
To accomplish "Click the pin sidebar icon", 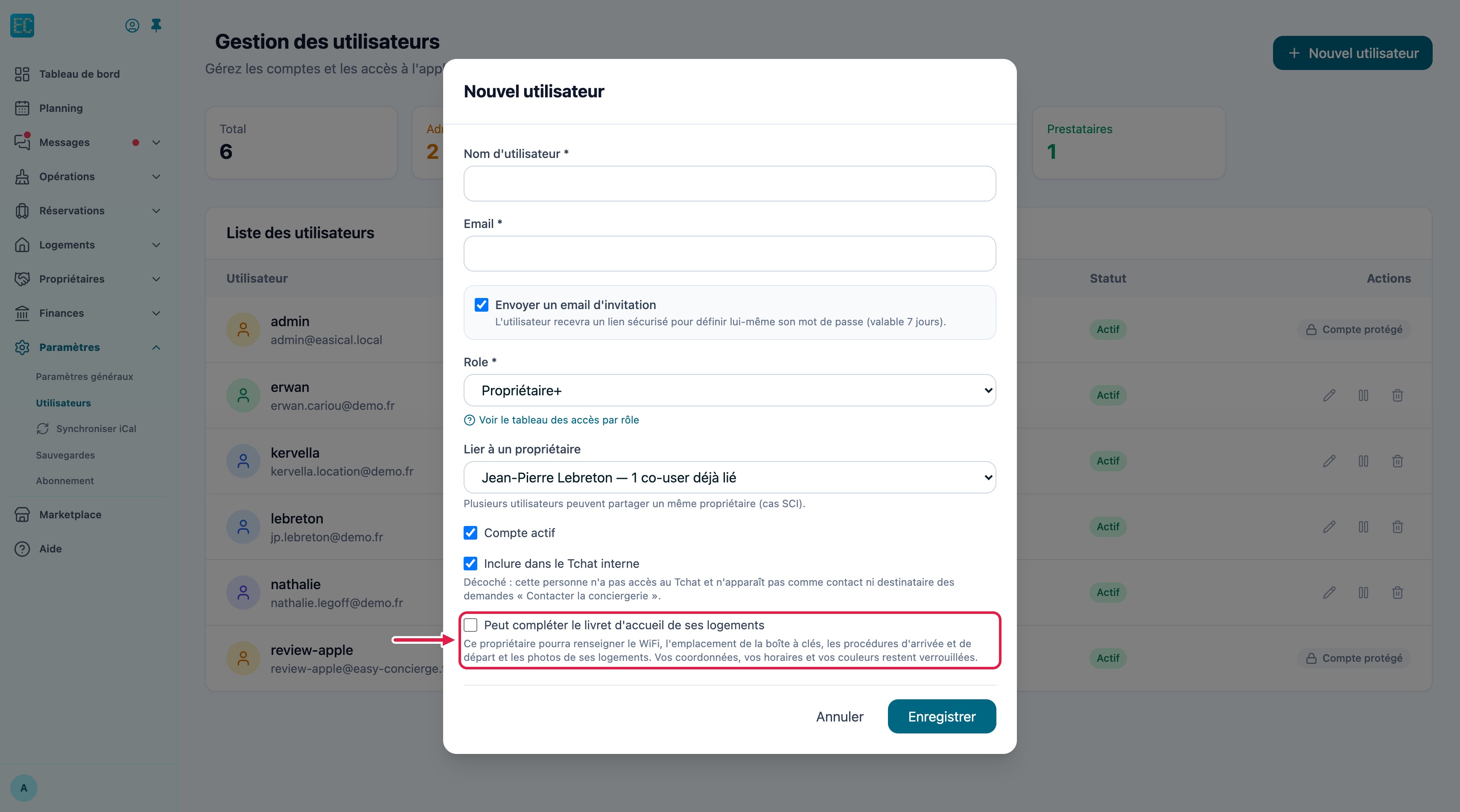I will (156, 26).
